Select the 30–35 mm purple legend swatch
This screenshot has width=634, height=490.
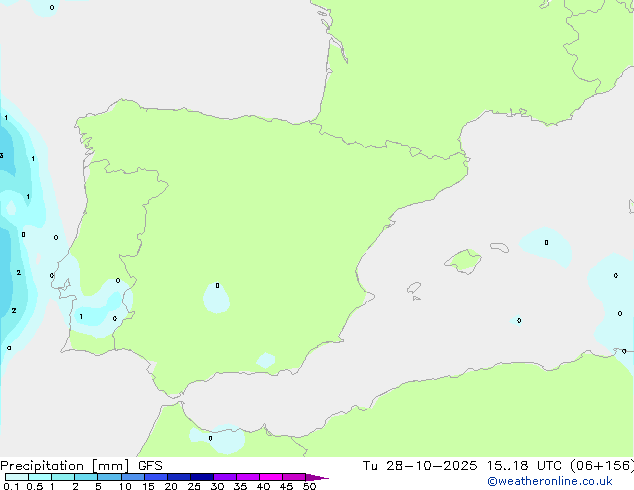click(x=225, y=477)
